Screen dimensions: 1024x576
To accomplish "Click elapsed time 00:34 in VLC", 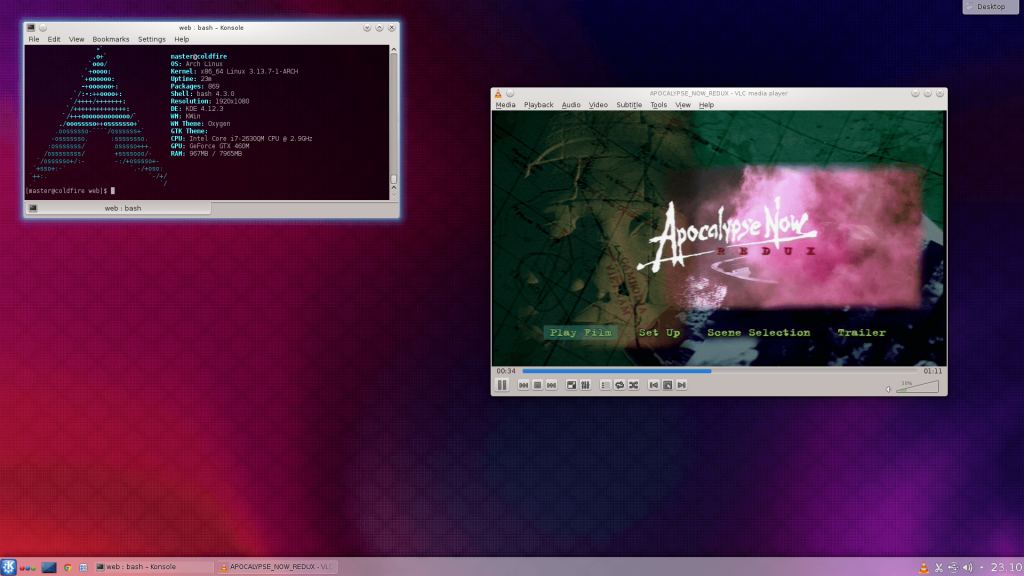I will tap(505, 371).
